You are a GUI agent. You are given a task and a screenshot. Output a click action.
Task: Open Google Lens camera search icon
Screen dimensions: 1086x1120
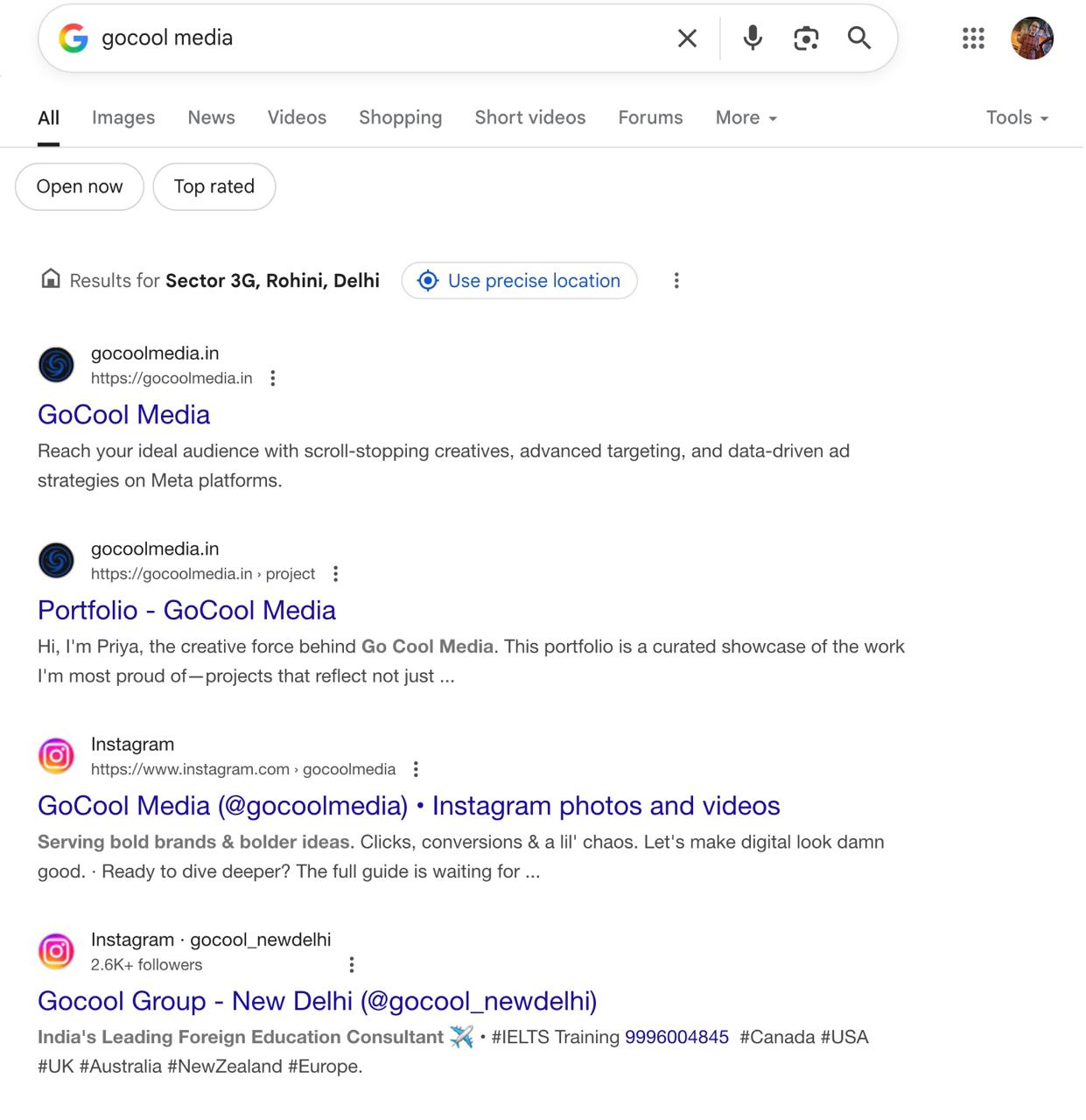(806, 38)
